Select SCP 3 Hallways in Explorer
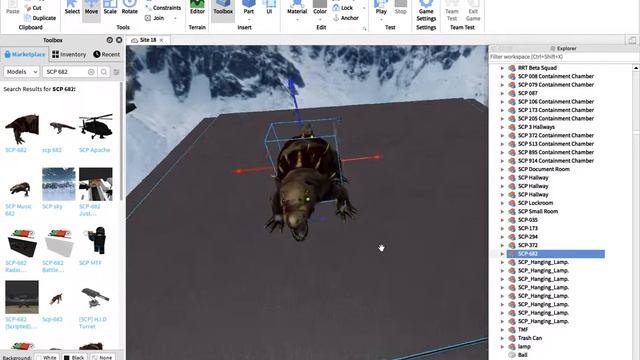Screen dimensions: 640x360 (536, 127)
